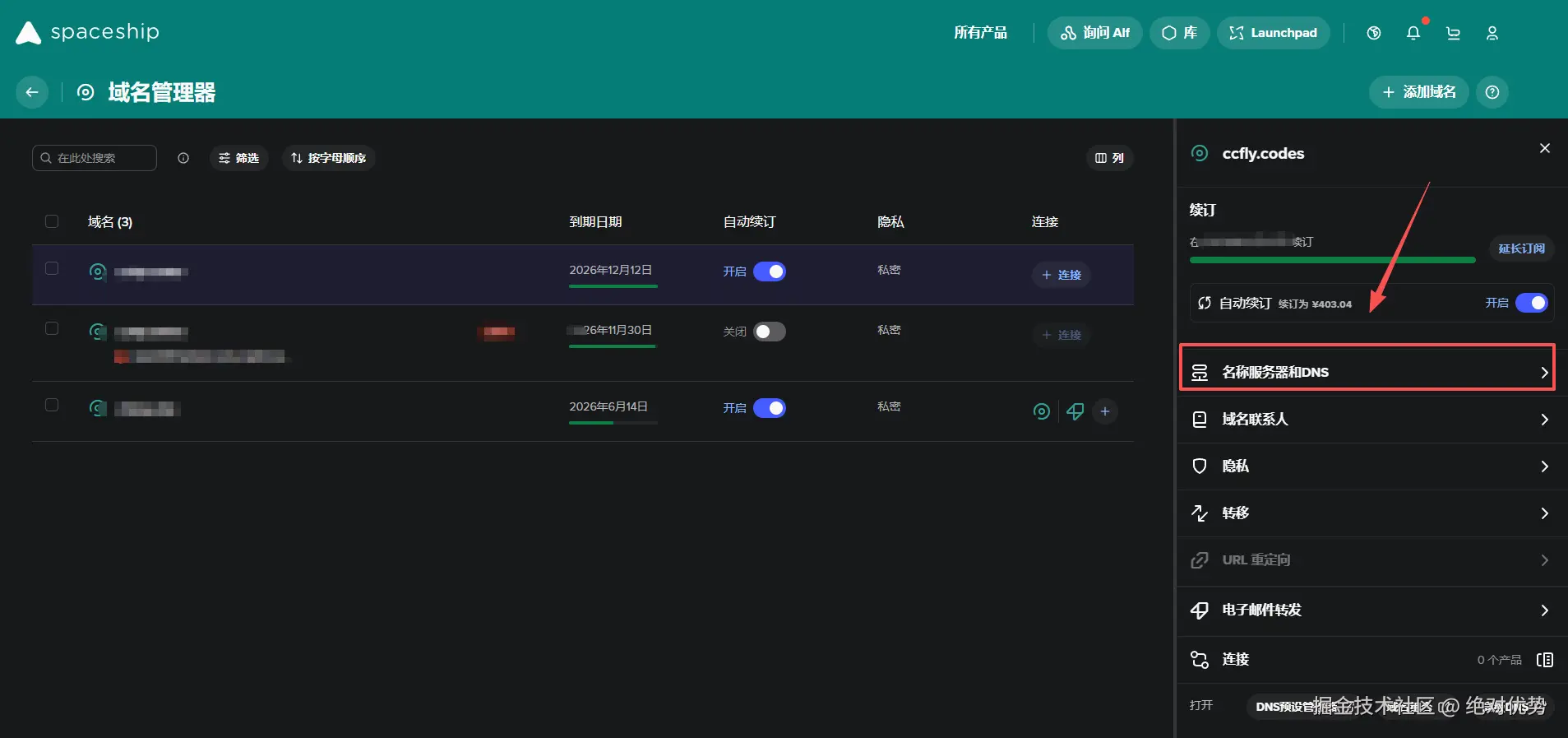Click the 隐私 shield icon
The height and width of the screenshot is (738, 1568).
[x=1200, y=466]
